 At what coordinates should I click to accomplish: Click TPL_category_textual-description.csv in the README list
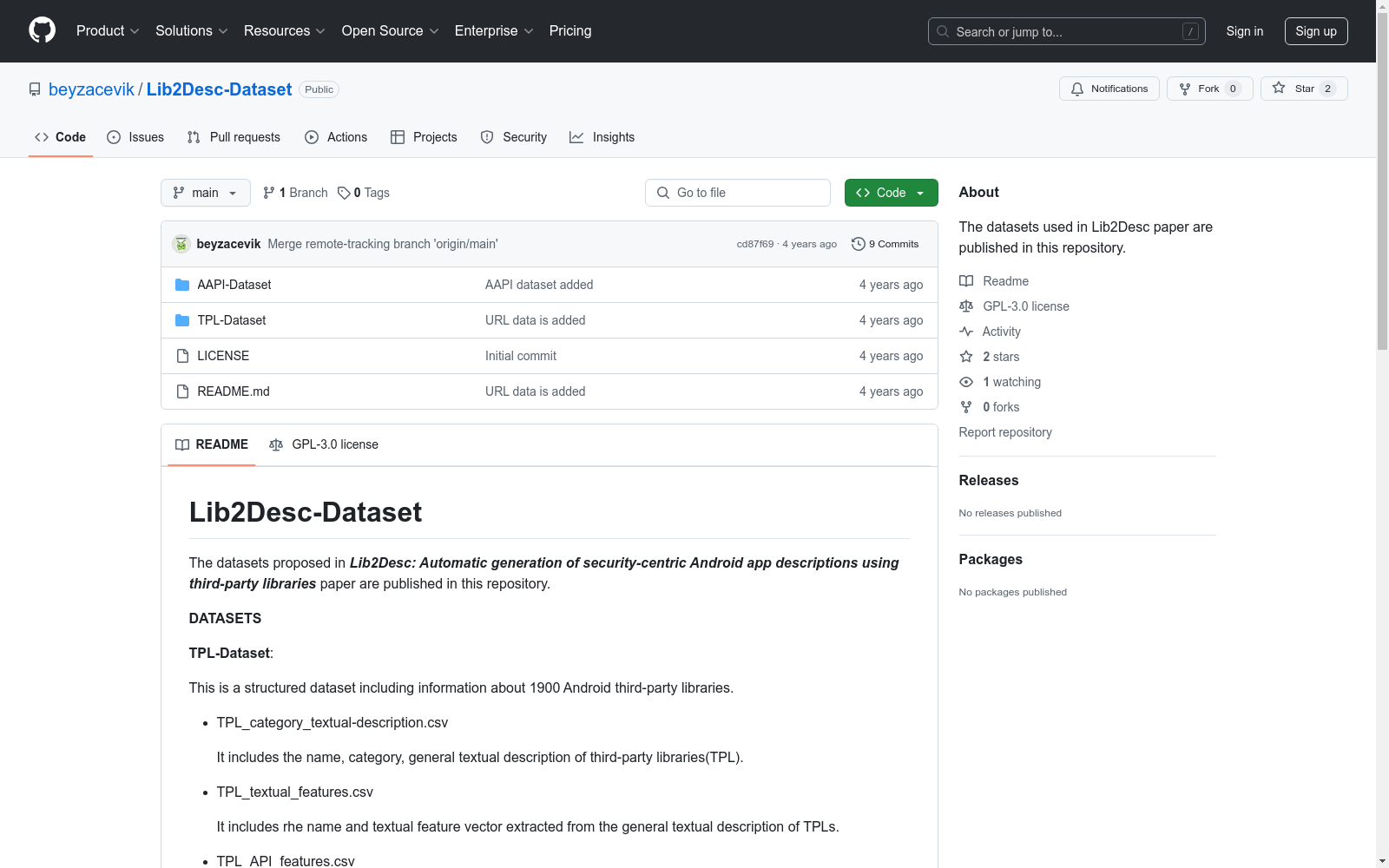tap(332, 722)
